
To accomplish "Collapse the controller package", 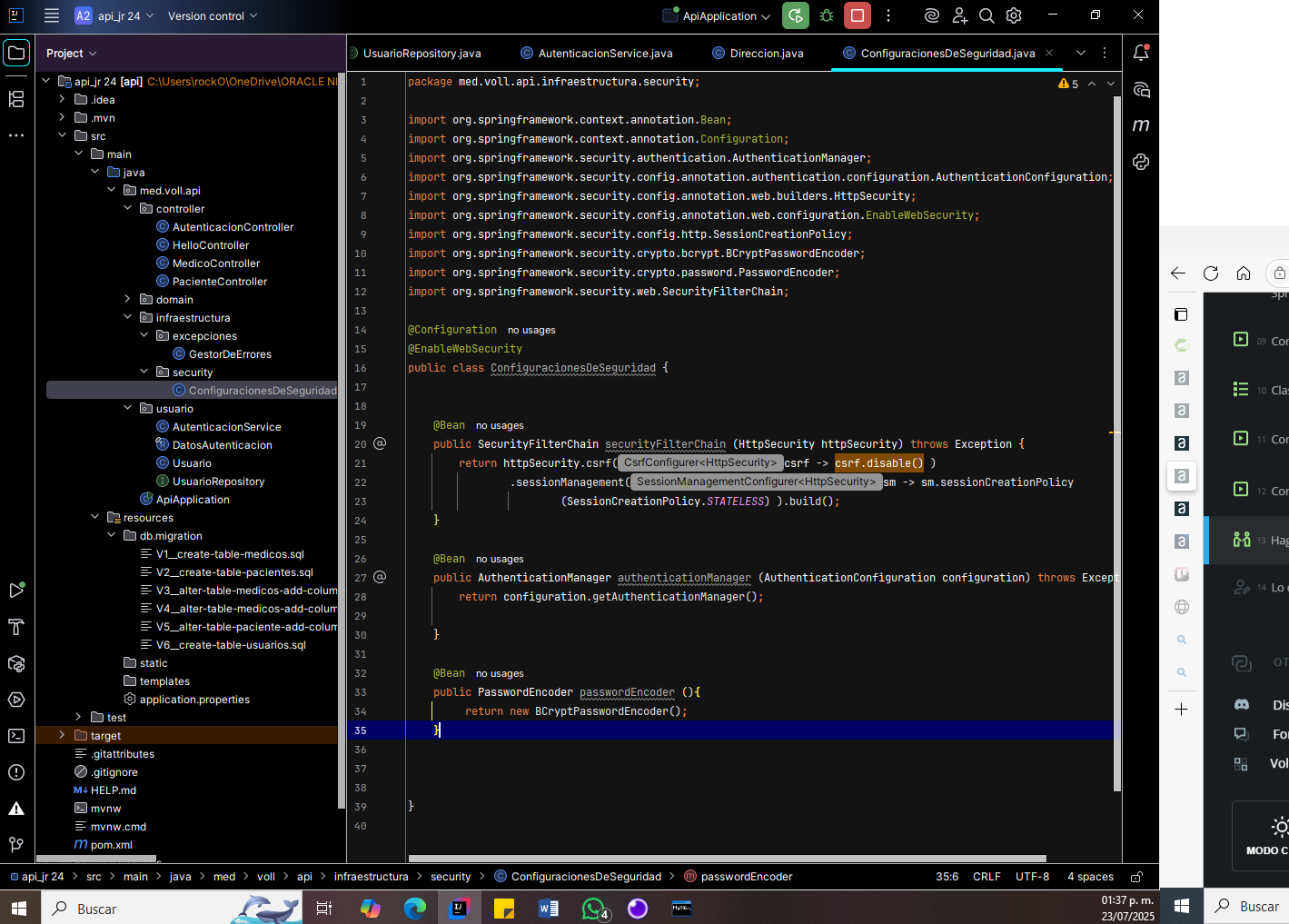I will pos(127,208).
